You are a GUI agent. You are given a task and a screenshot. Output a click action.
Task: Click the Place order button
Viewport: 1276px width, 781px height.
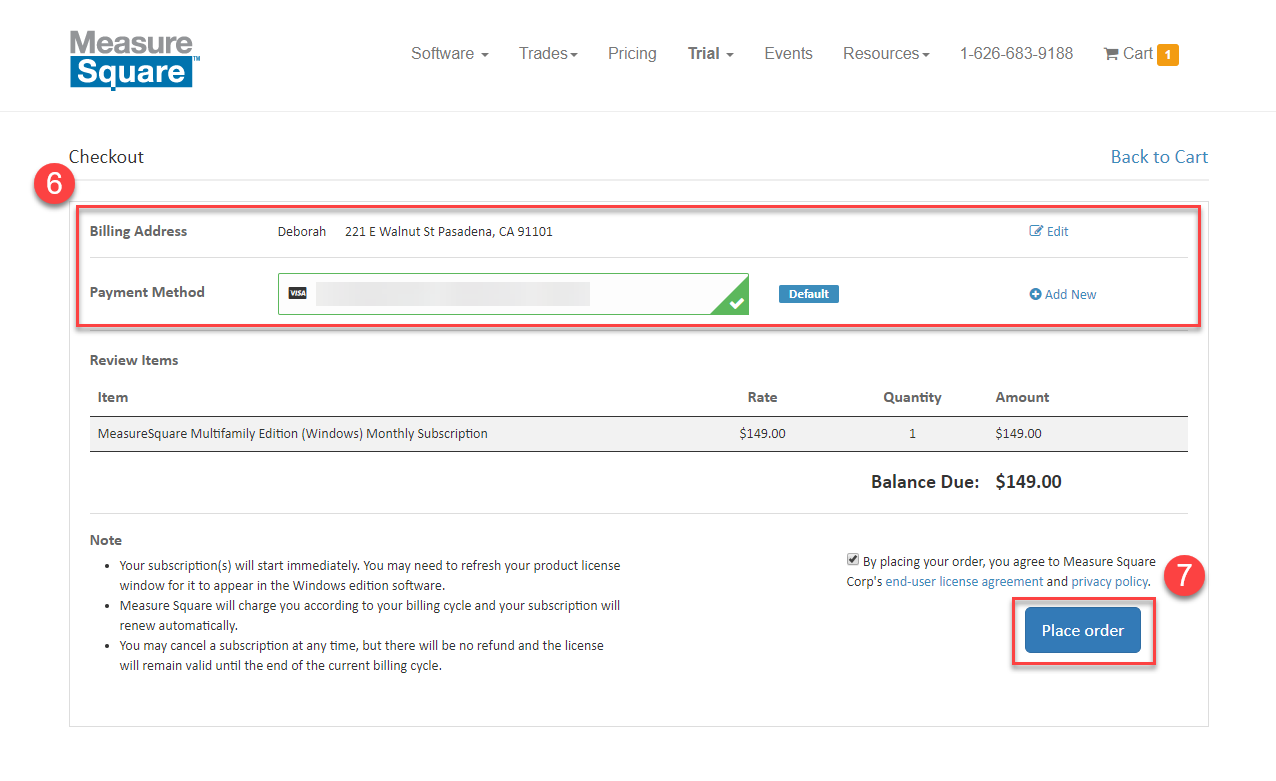[x=1083, y=630]
